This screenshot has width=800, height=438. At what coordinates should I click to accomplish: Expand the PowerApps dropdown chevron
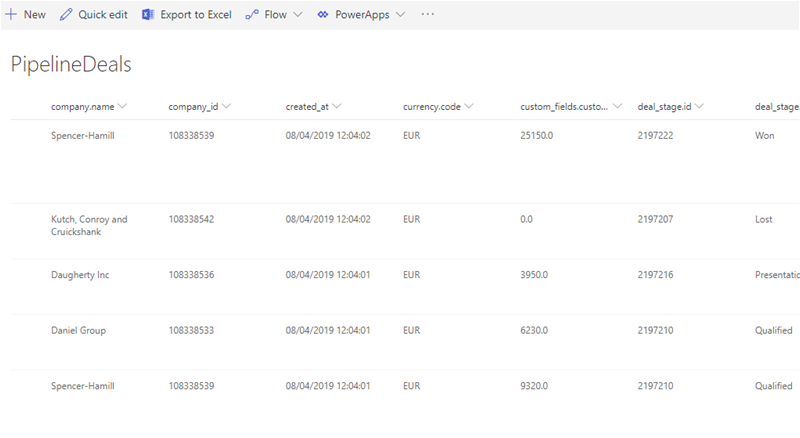[x=400, y=15]
